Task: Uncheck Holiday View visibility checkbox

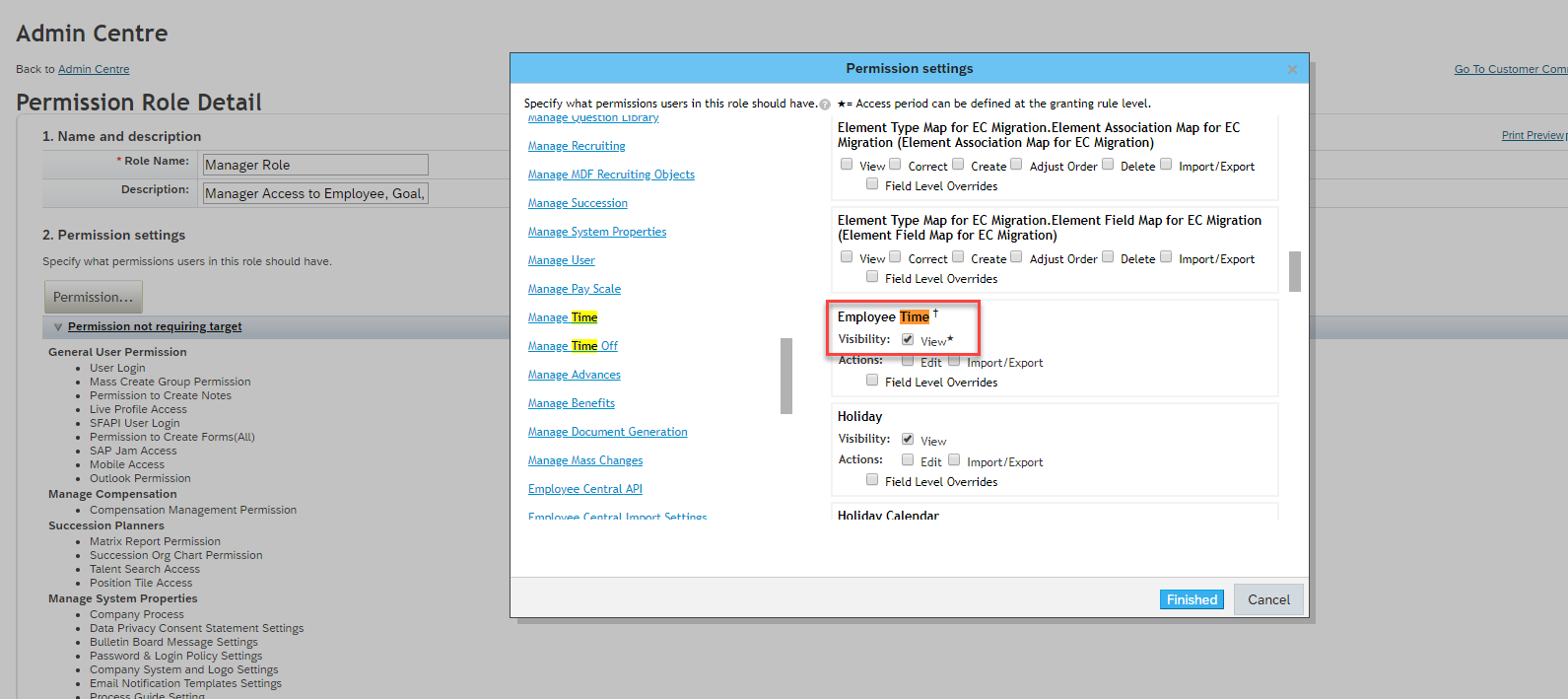Action: coord(908,439)
